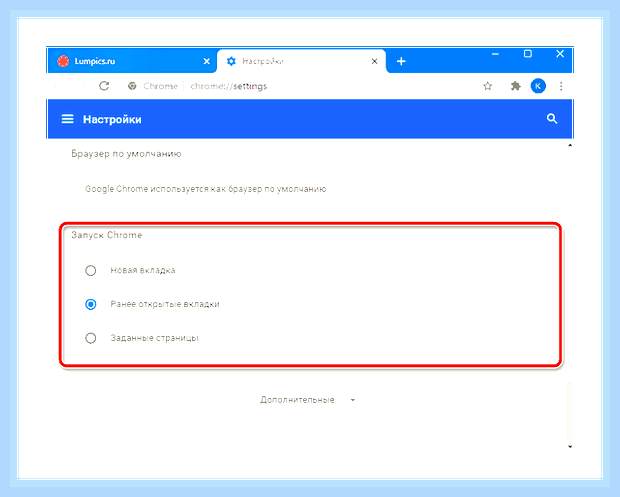Minimize the Chrome window
Image resolution: width=620 pixels, height=497 pixels.
pos(495,54)
